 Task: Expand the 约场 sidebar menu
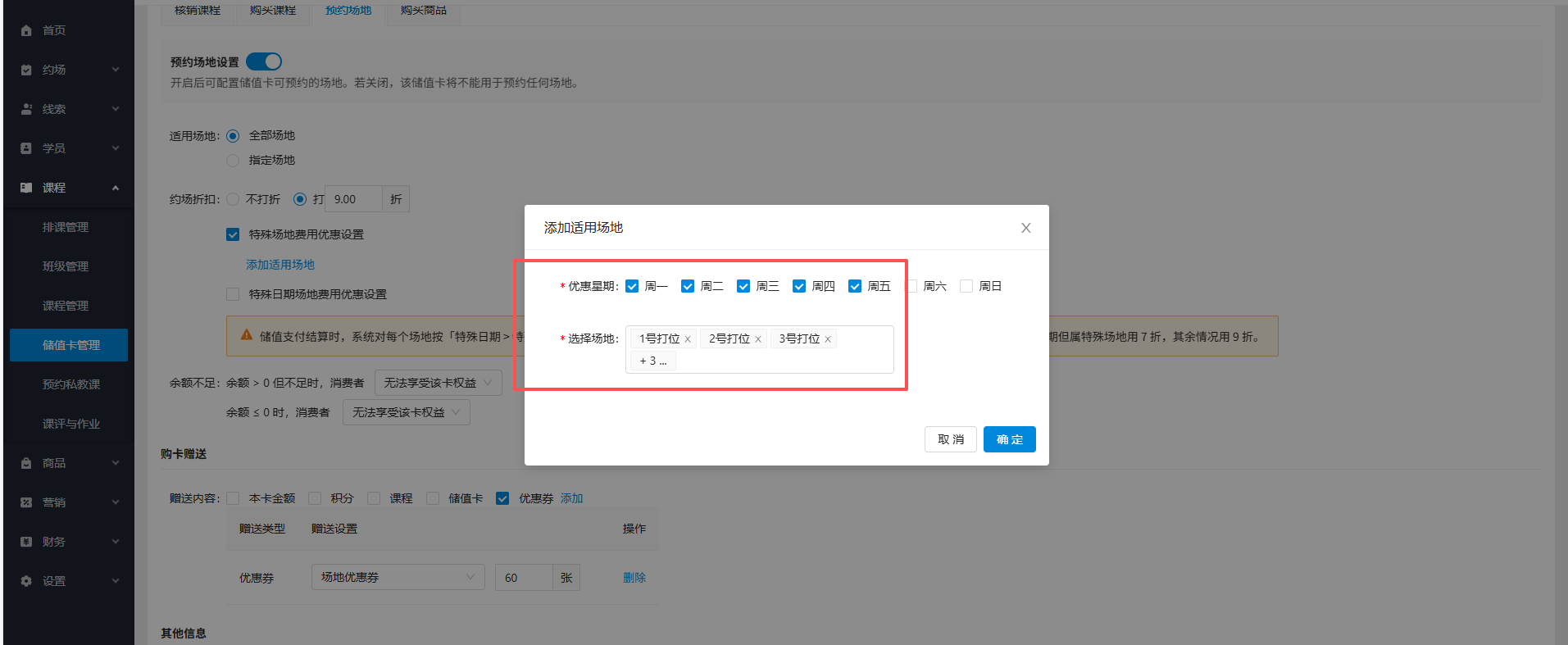click(x=116, y=70)
